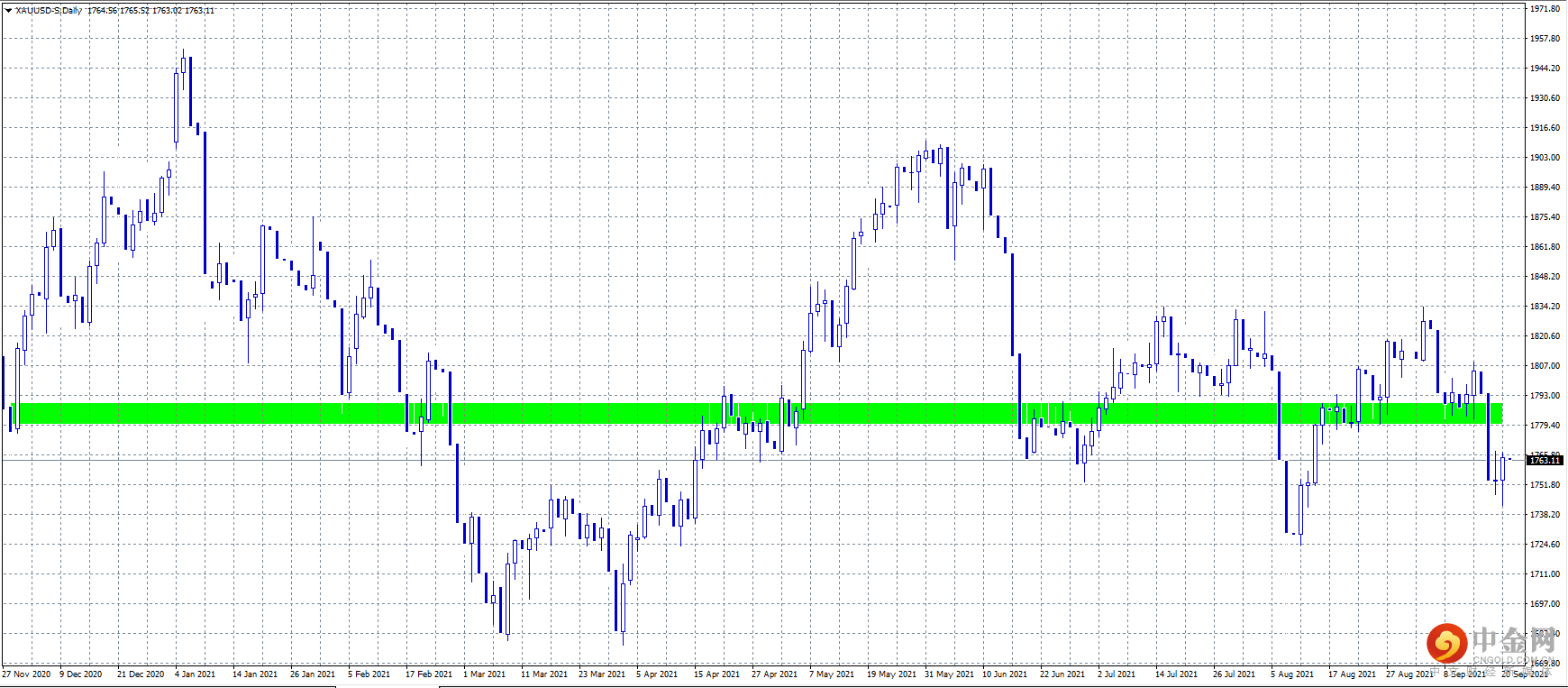Click the 17 Feb 2021 date label
This screenshot has width=1568, height=688.
point(429,674)
